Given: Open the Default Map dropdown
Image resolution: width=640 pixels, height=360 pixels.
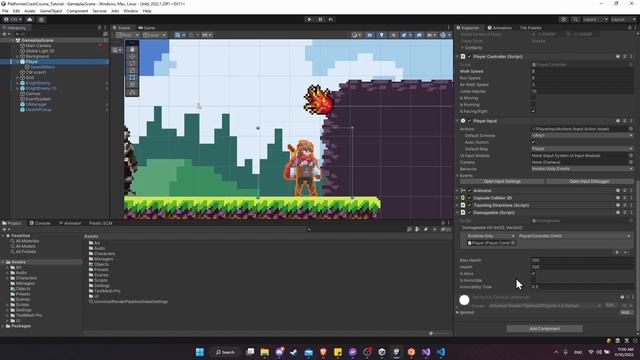Looking at the screenshot, I should point(582,149).
